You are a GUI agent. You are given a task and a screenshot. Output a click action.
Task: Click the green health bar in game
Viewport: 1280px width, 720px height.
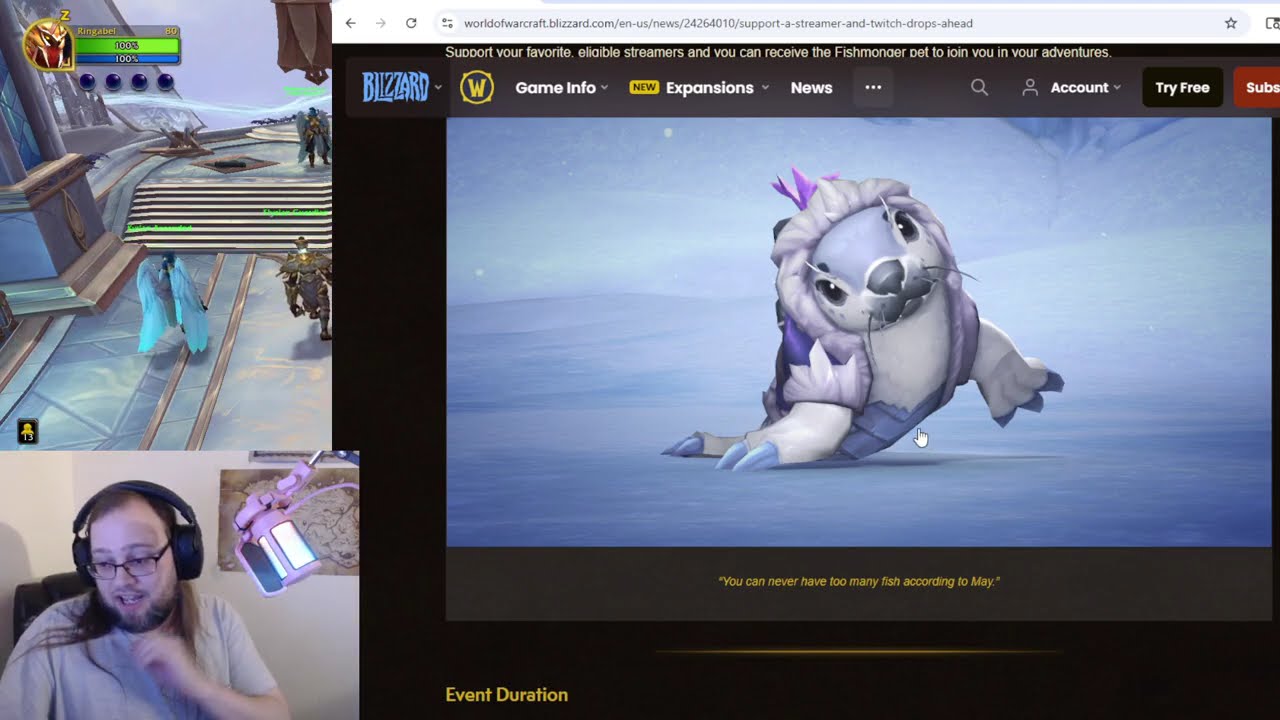click(126, 46)
